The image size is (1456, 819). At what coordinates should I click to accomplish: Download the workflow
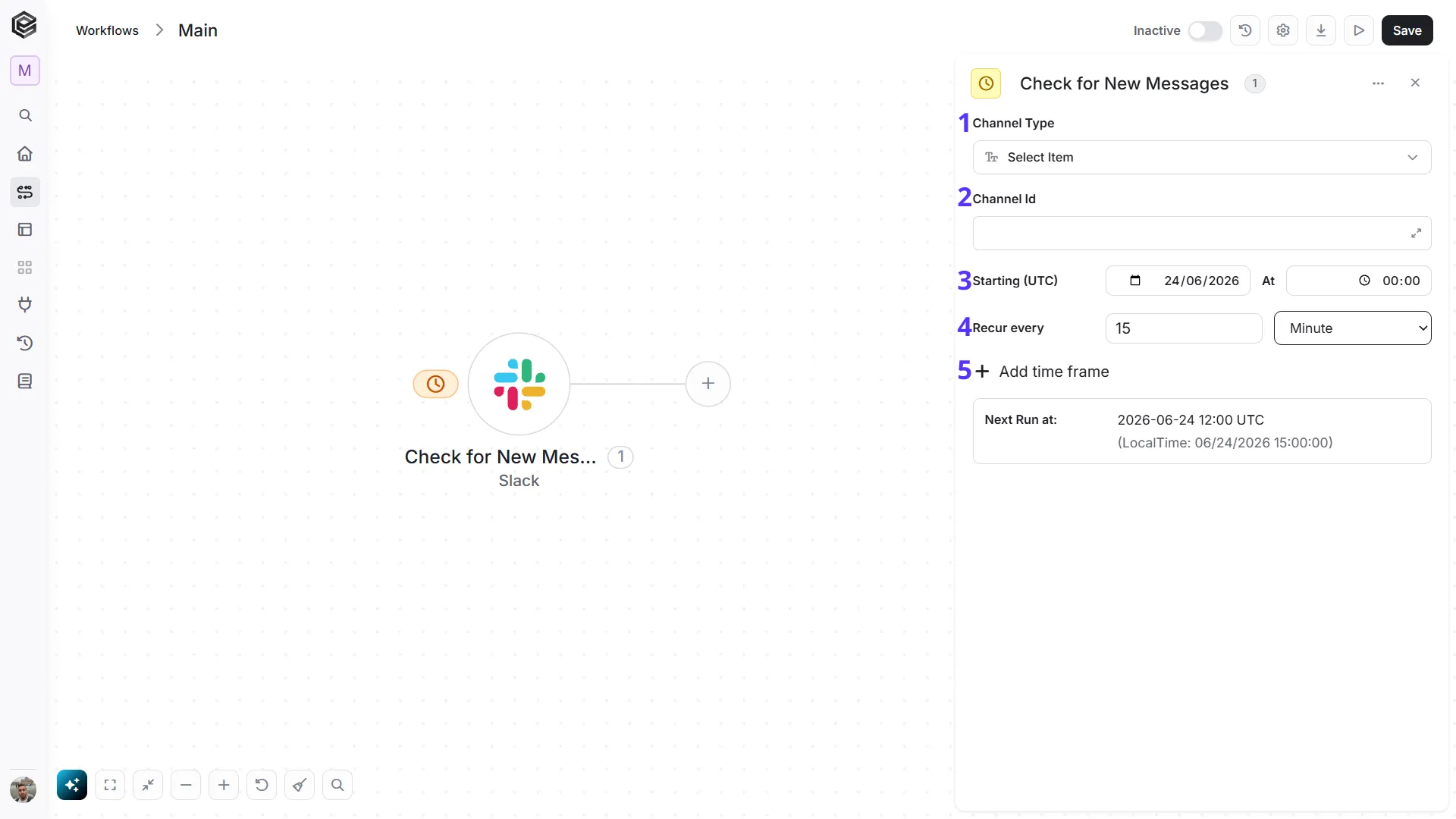tap(1321, 30)
